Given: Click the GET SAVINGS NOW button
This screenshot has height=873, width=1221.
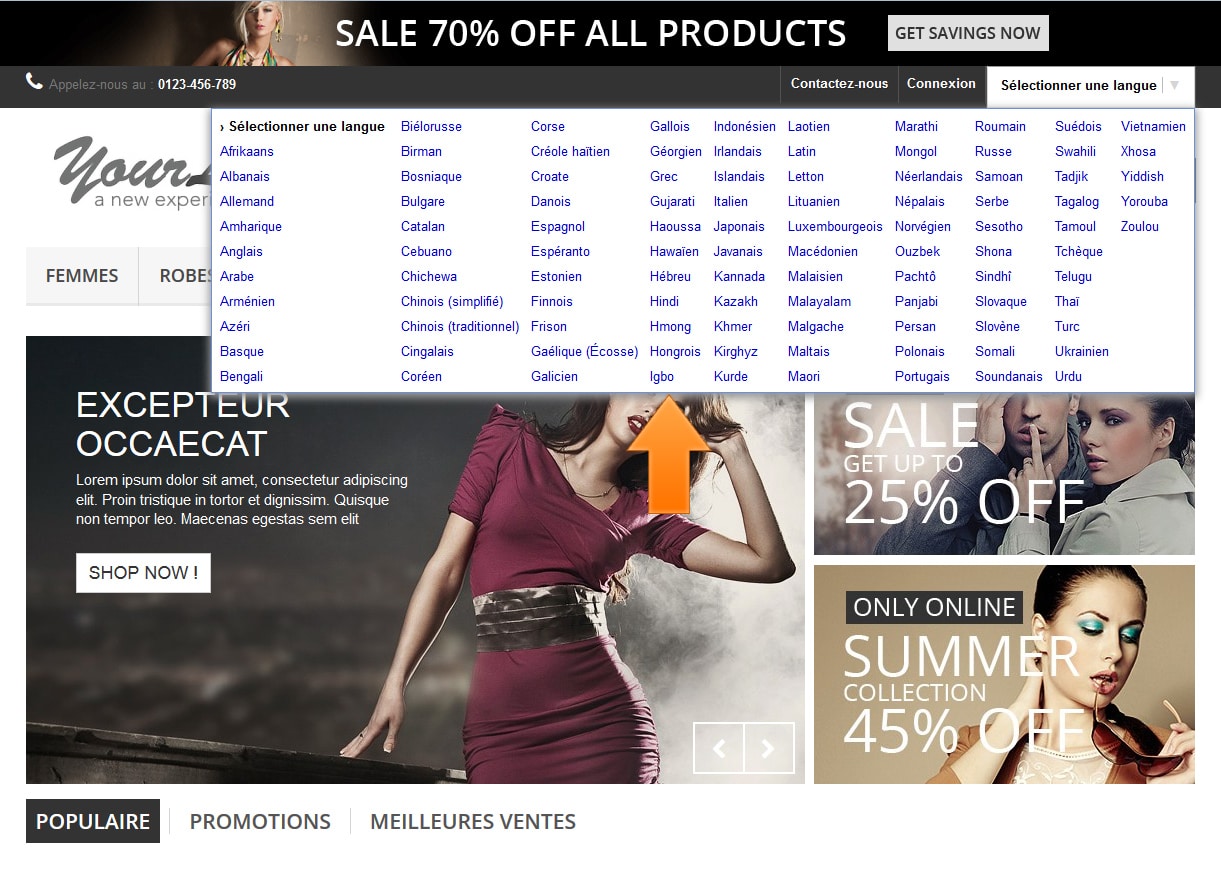Looking at the screenshot, I should 968,33.
